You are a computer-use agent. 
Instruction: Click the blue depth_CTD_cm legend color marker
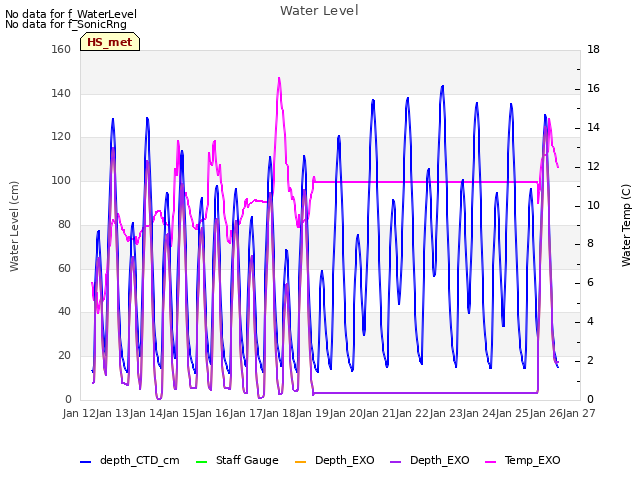(85, 462)
